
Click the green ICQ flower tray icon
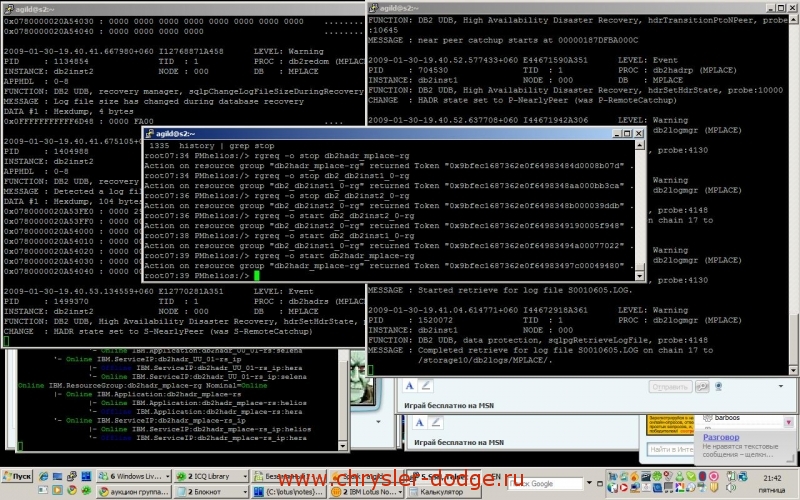(657, 477)
